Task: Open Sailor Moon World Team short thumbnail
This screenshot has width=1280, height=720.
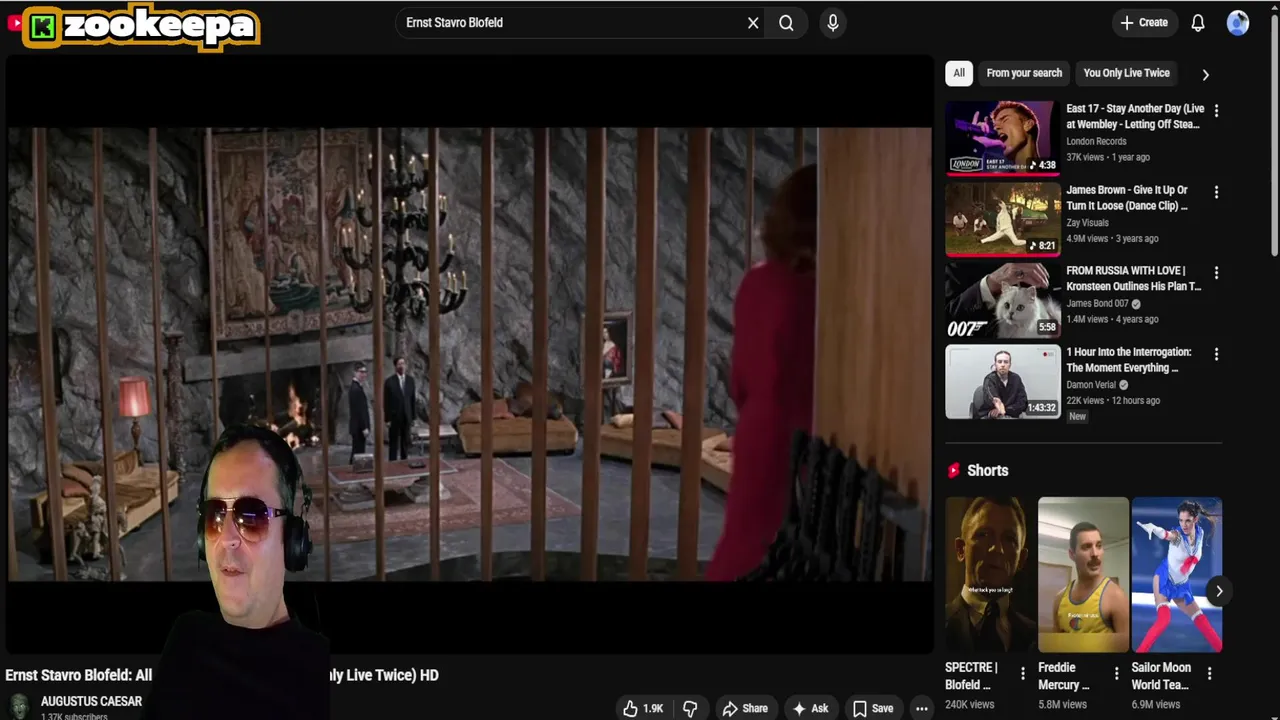Action: (1176, 575)
